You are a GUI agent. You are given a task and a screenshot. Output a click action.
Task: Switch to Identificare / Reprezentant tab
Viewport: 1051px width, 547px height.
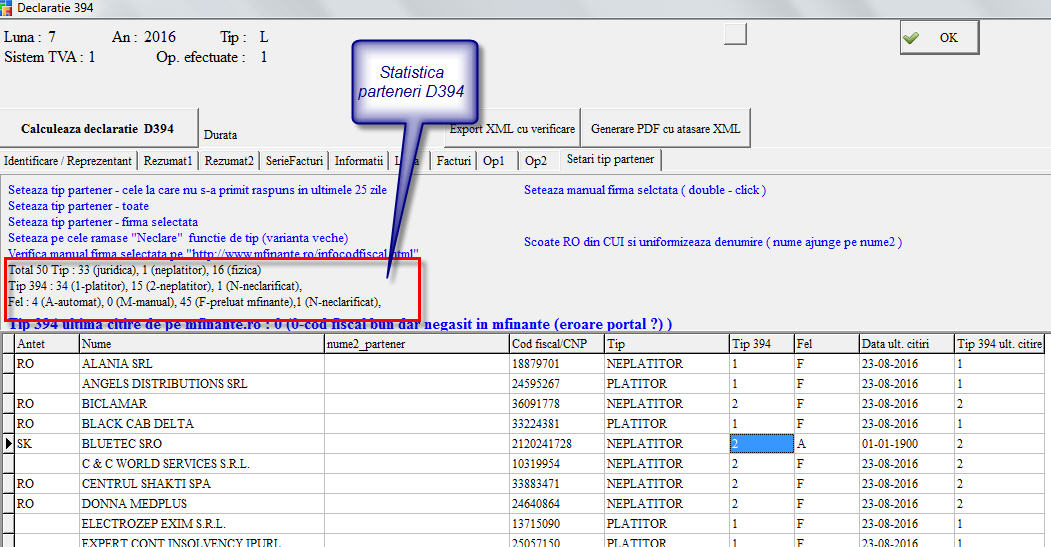(68, 160)
